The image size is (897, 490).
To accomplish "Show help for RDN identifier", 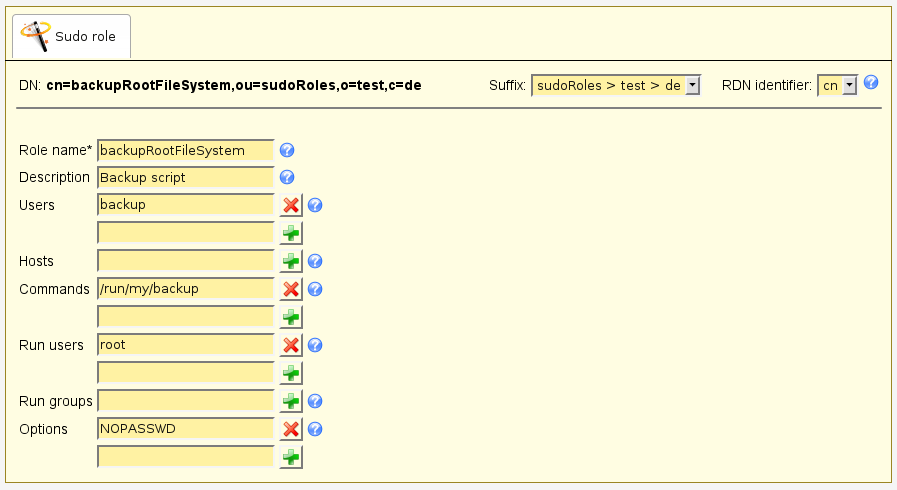I will (871, 83).
